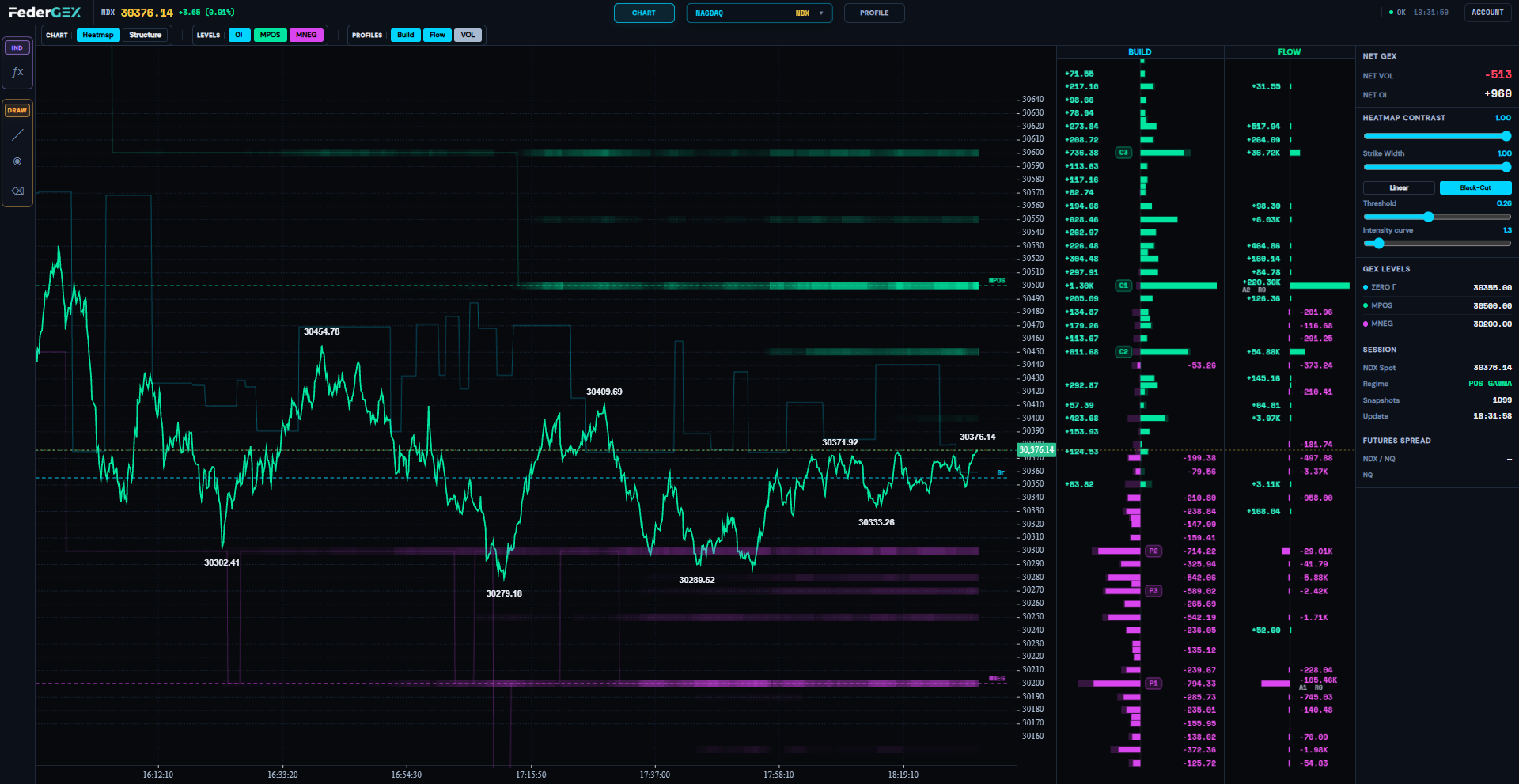Toggle the MNEG level
Screen dimensions: 1519x784
pyautogui.click(x=306, y=35)
